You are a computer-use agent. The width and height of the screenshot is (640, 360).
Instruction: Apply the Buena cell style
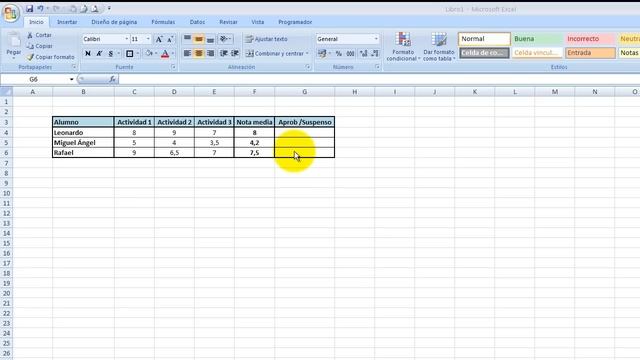[x=537, y=39]
